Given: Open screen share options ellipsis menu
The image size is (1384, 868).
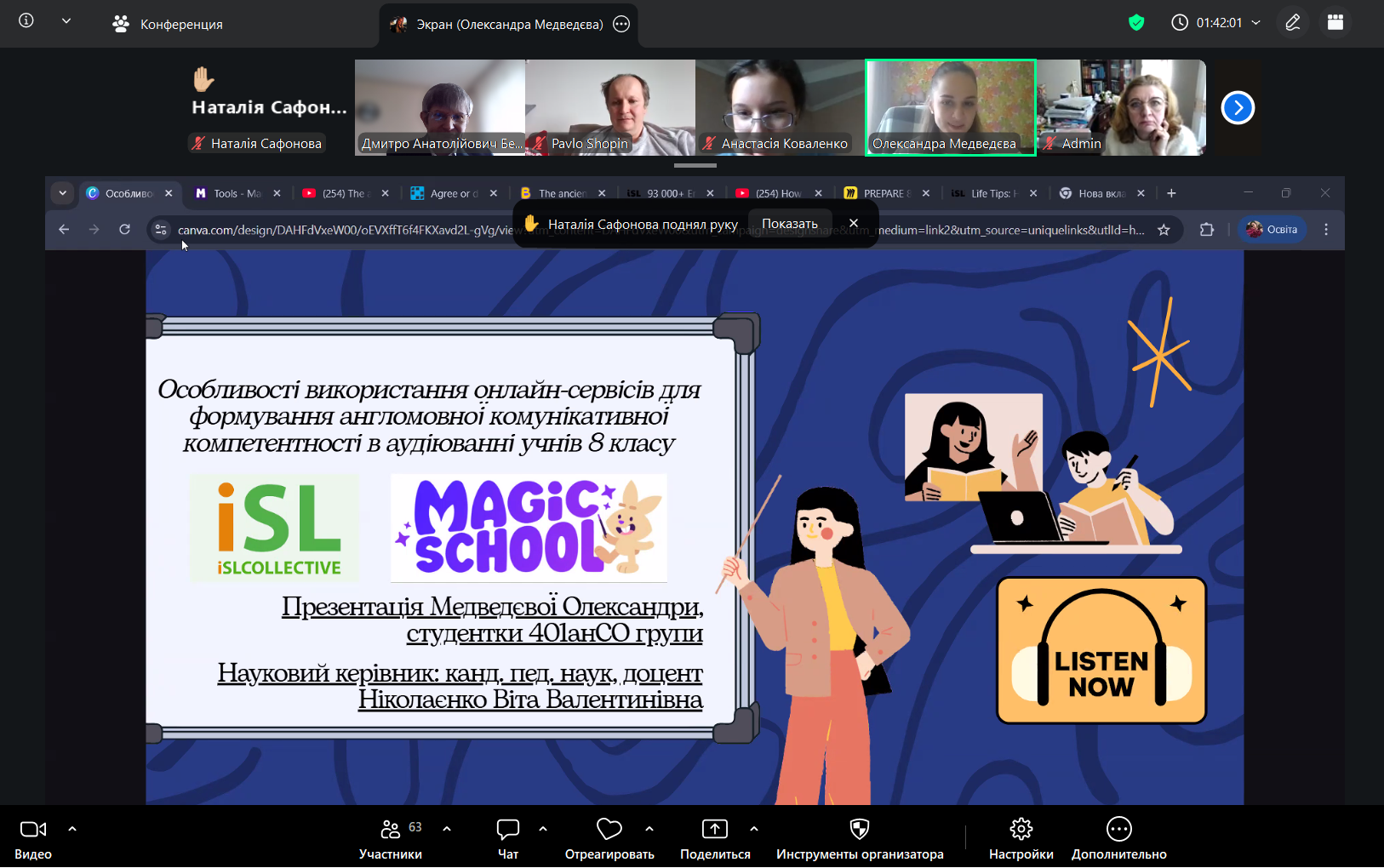Looking at the screenshot, I should pos(621,24).
